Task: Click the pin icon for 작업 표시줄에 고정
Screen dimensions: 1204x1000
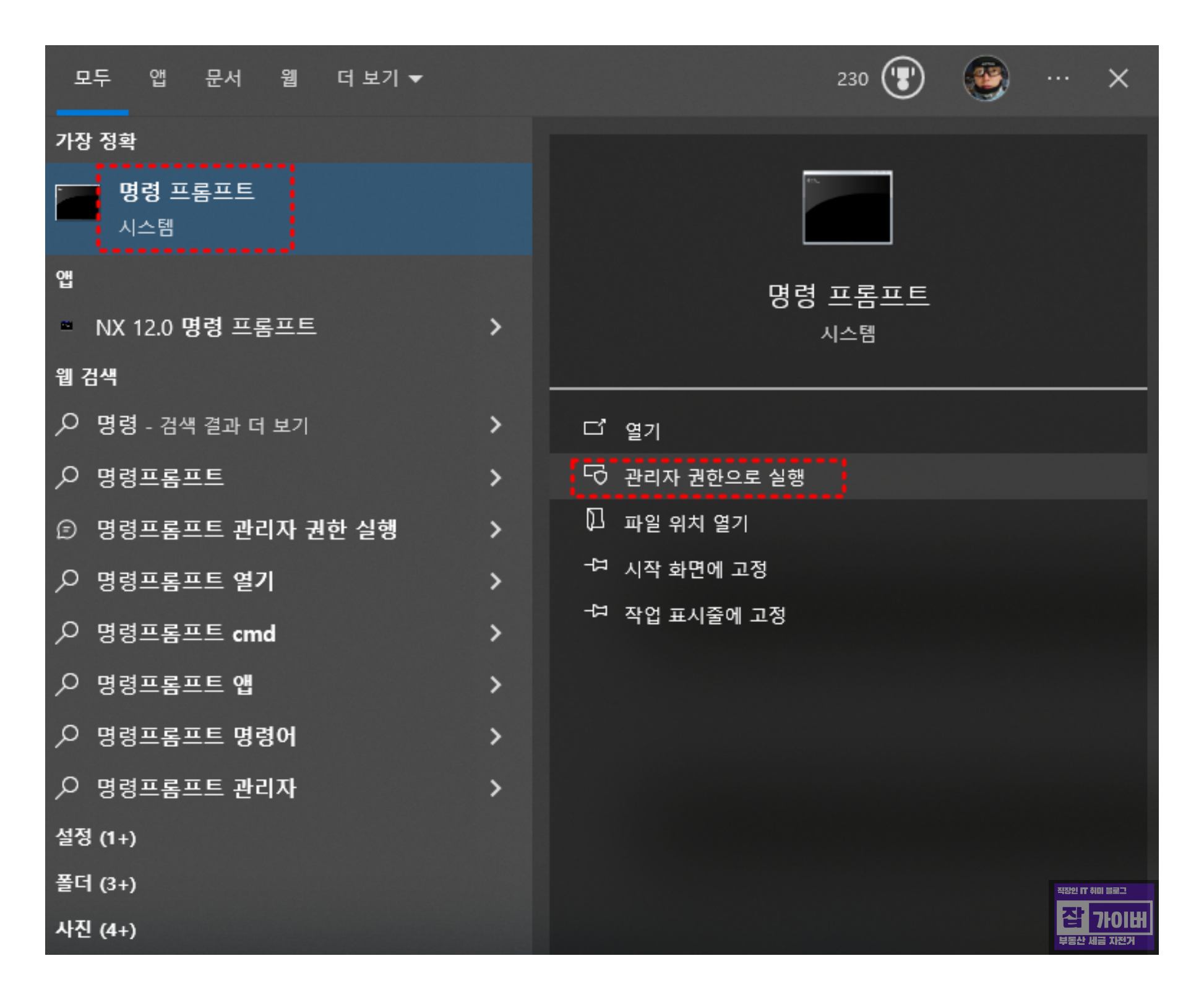Action: 596,612
